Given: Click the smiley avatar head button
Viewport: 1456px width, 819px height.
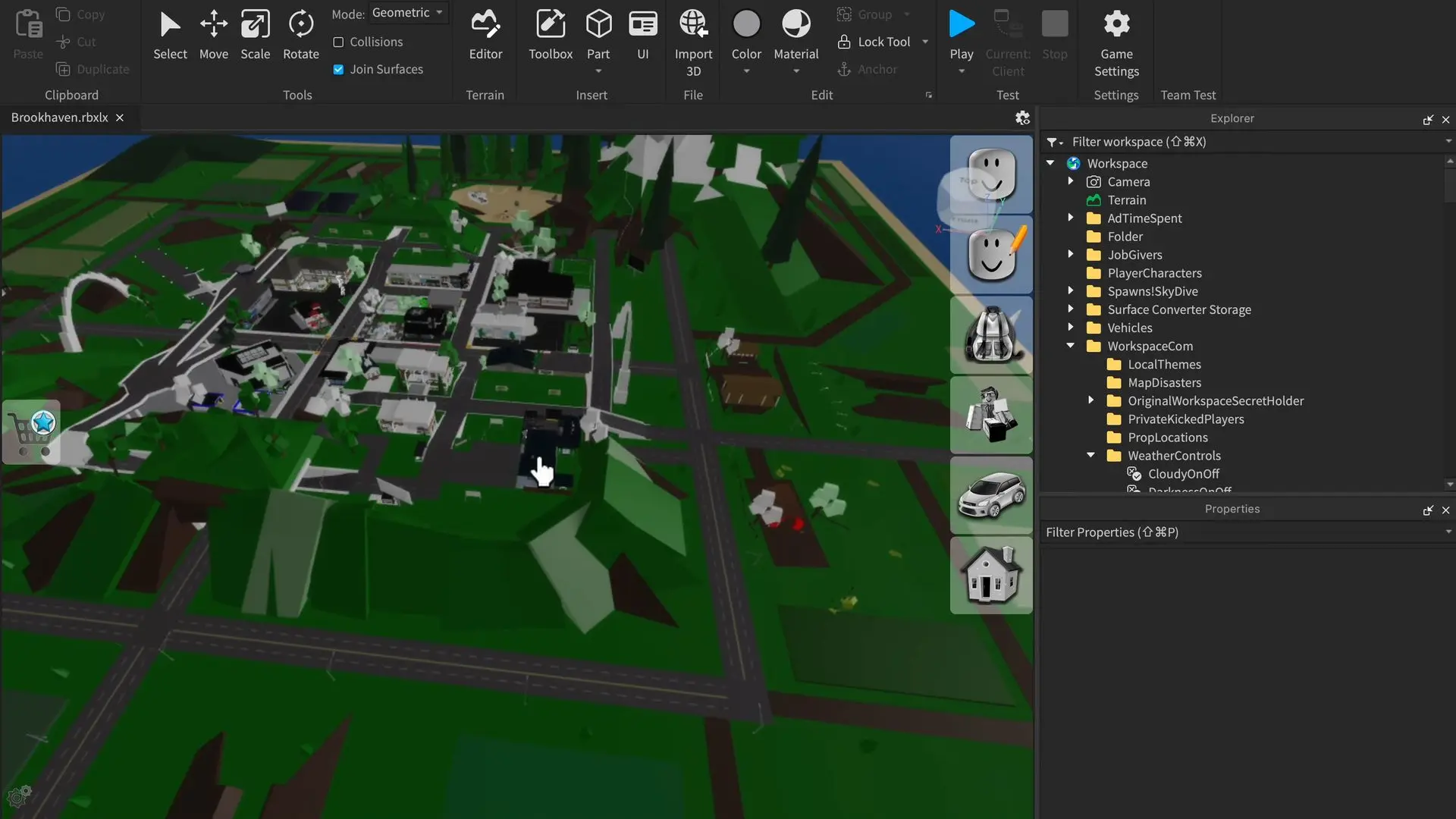Looking at the screenshot, I should tap(991, 174).
